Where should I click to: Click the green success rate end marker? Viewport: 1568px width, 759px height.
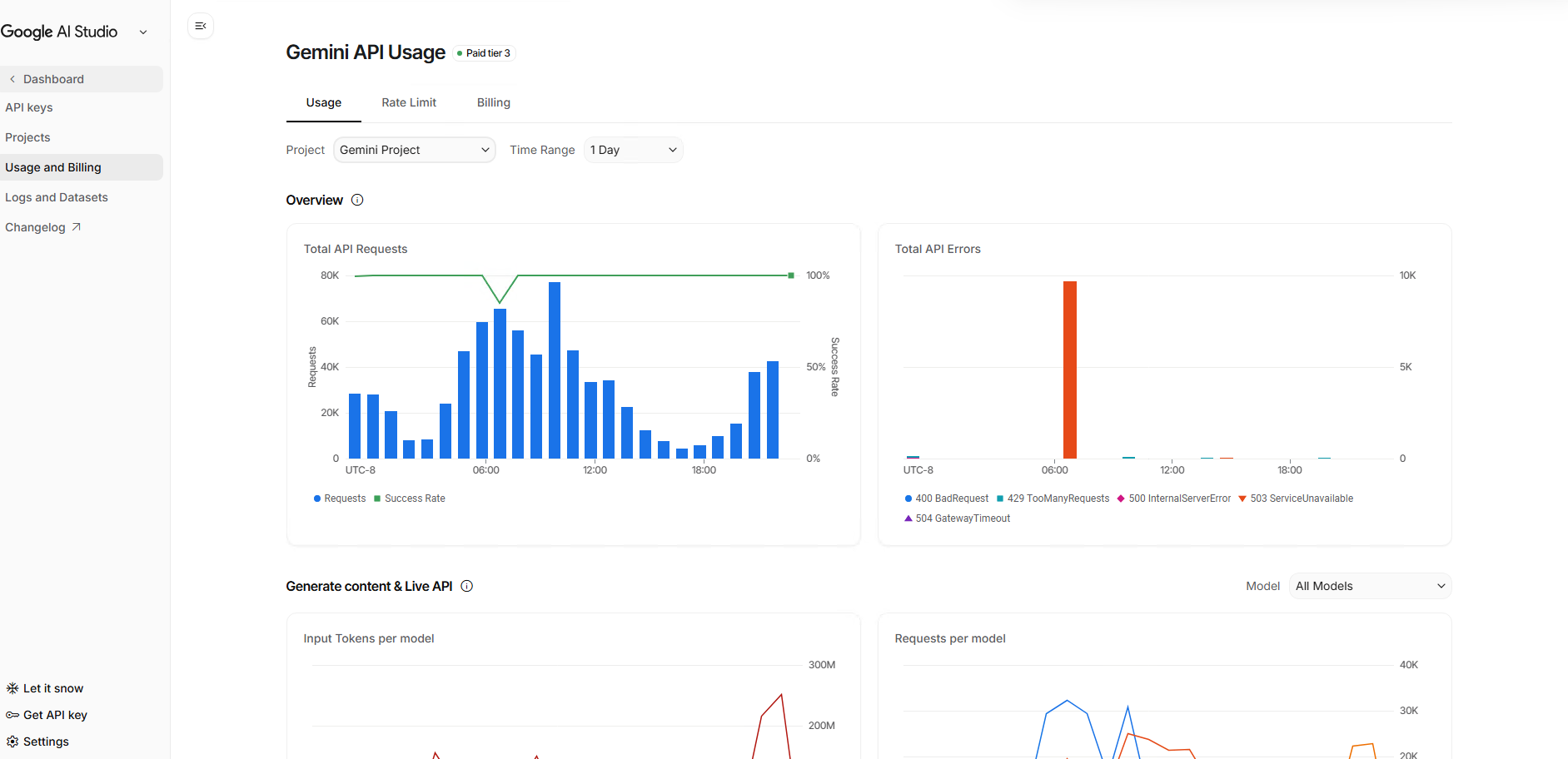point(791,275)
